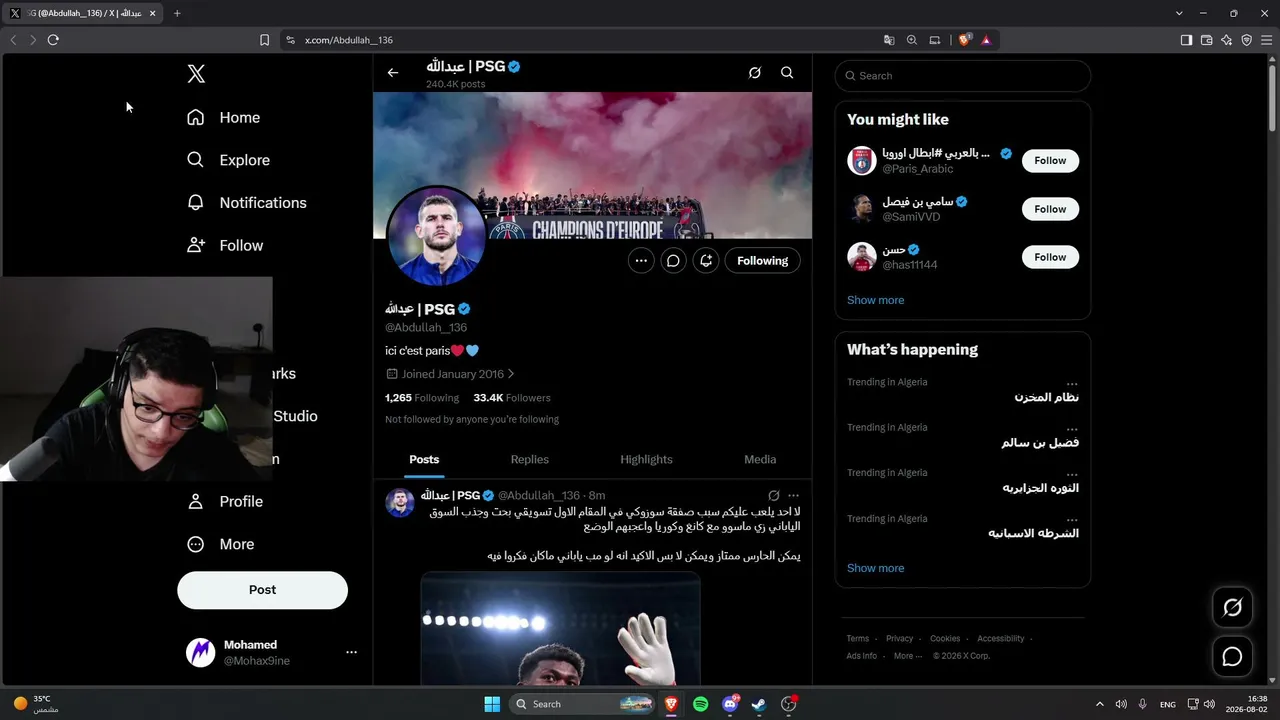The height and width of the screenshot is (720, 1280).
Task: Switch to the Replies tab
Action: pyautogui.click(x=530, y=460)
